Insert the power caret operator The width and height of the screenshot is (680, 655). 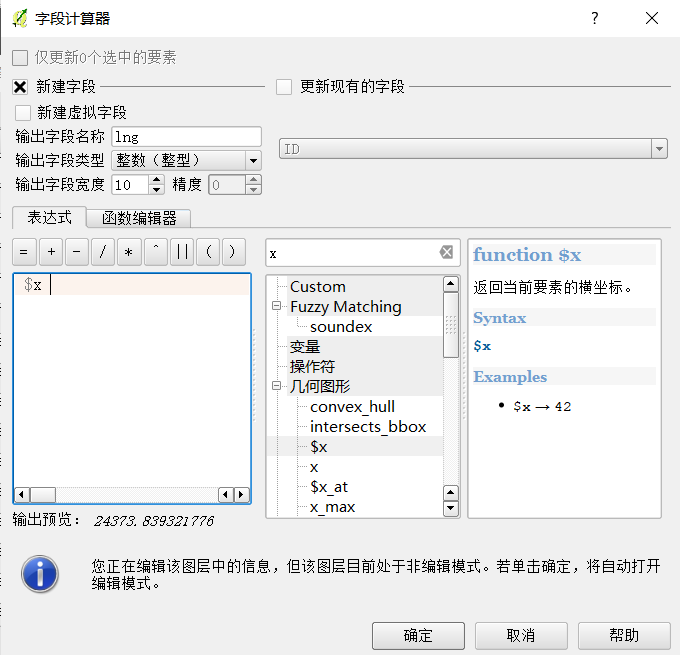(x=156, y=252)
